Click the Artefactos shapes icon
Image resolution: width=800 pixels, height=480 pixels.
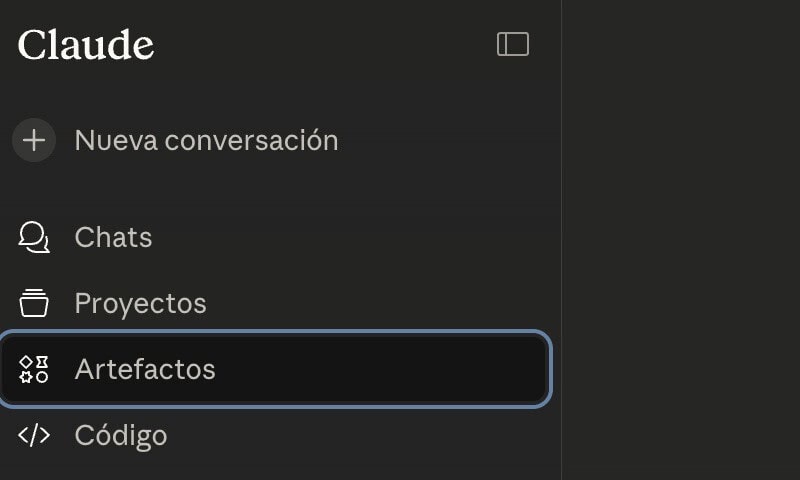tap(34, 369)
